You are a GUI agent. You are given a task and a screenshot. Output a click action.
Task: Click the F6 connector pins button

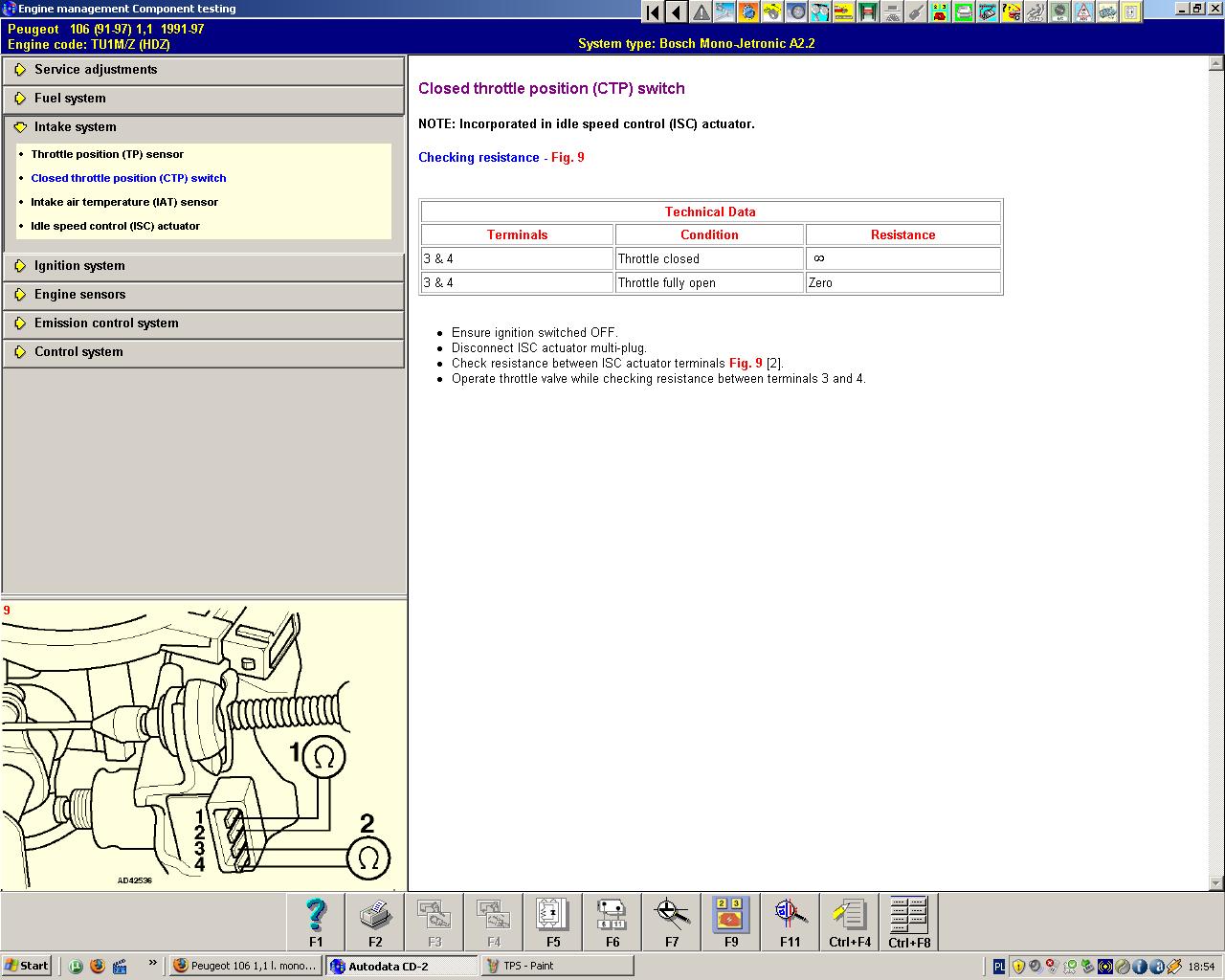pos(612,923)
